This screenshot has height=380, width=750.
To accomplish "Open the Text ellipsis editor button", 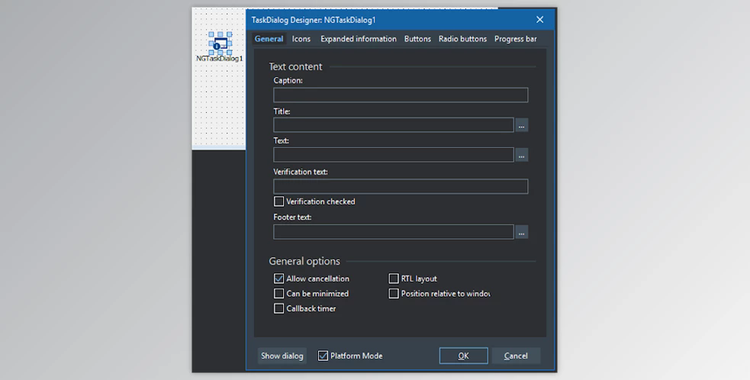I will pyautogui.click(x=521, y=155).
